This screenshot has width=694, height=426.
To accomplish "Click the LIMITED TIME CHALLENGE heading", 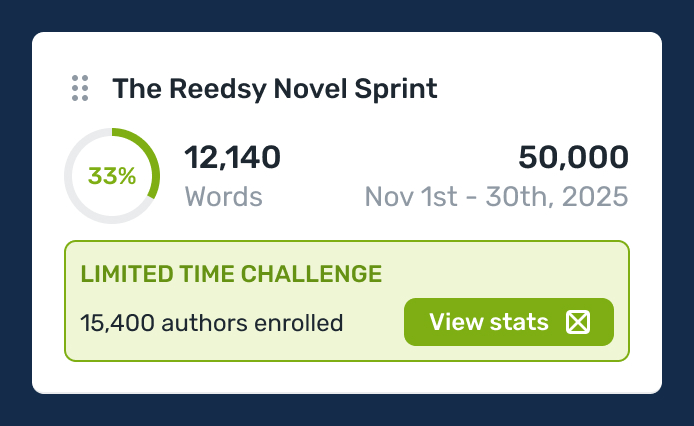I will [x=231, y=273].
